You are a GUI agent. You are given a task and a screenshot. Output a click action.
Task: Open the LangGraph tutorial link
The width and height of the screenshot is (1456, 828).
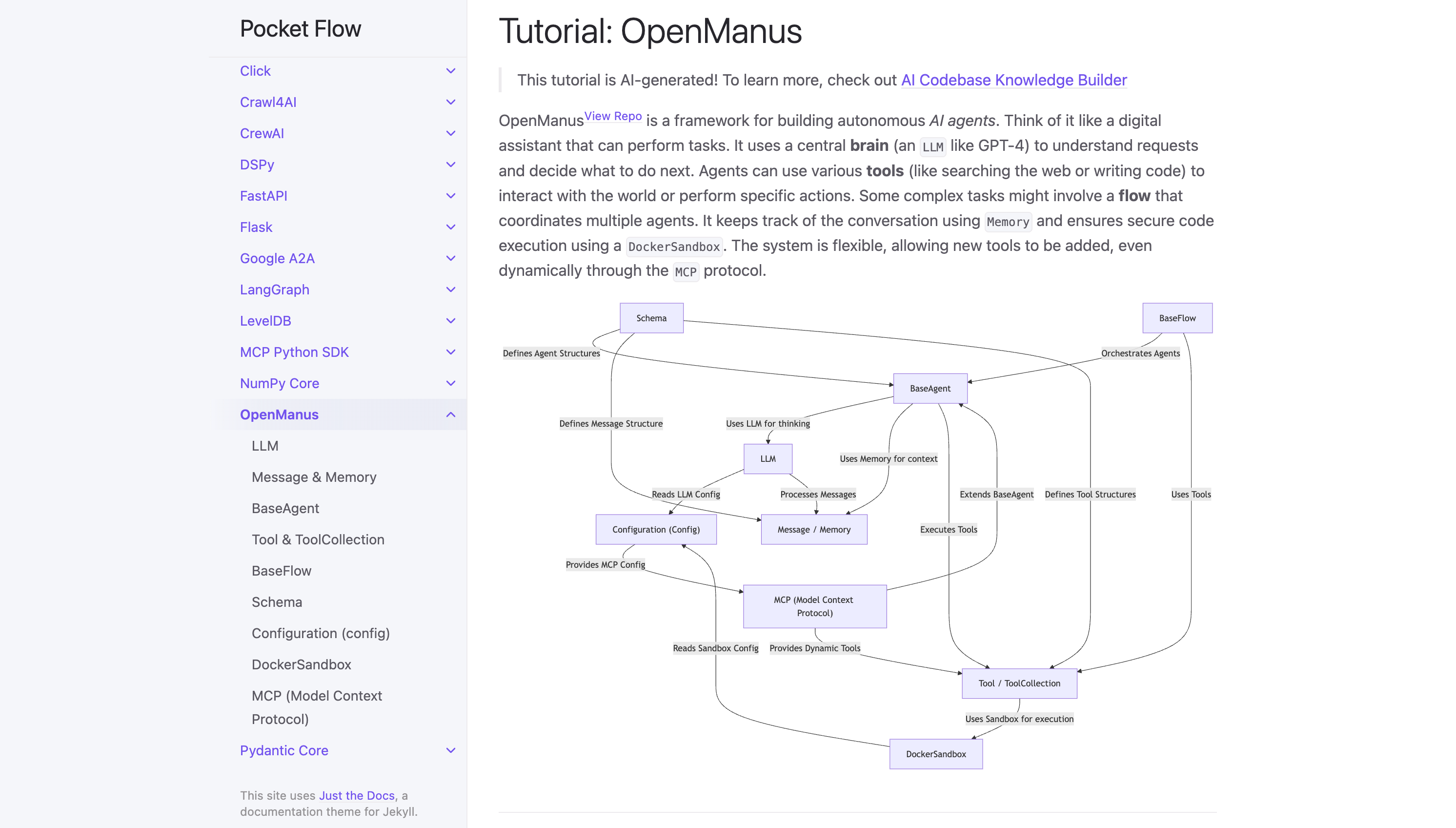[x=275, y=290]
